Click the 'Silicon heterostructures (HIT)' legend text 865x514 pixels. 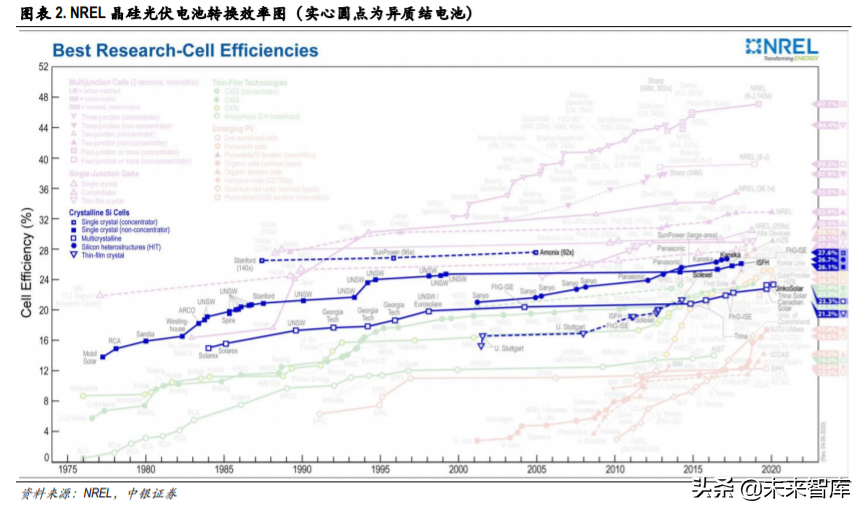[x=121, y=247]
